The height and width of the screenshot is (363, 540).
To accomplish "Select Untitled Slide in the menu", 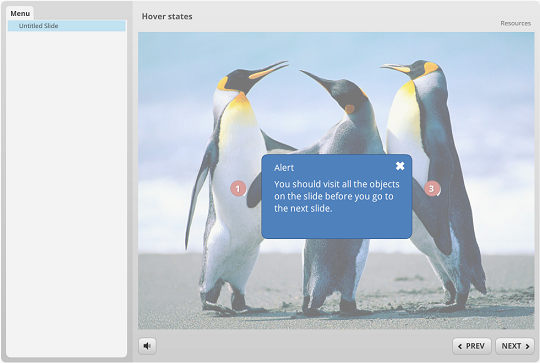I will coord(67,26).
